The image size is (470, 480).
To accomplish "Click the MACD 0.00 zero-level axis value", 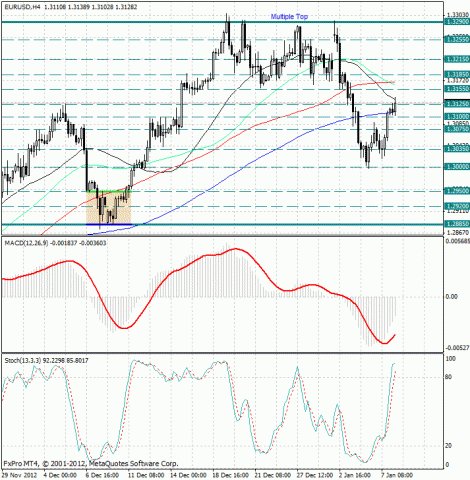I will (451, 297).
